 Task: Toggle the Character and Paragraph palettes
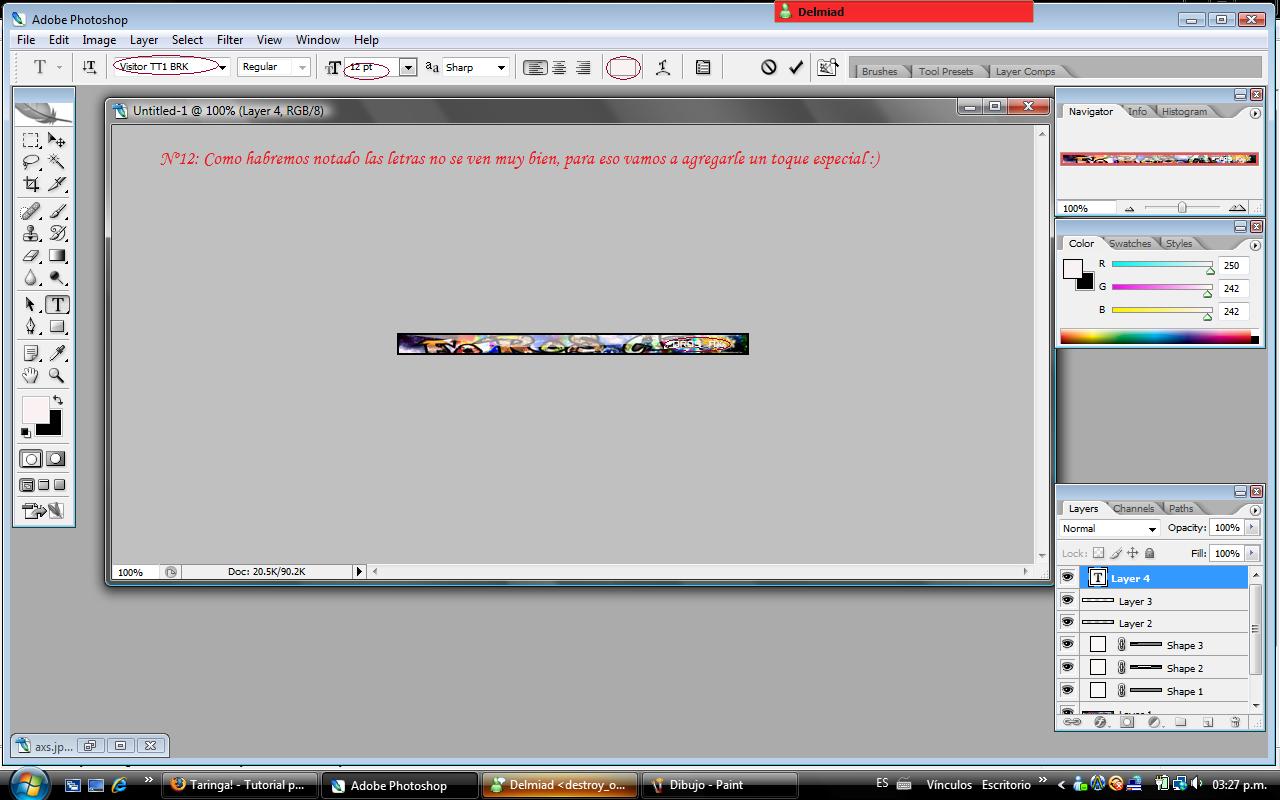pyautogui.click(x=703, y=67)
